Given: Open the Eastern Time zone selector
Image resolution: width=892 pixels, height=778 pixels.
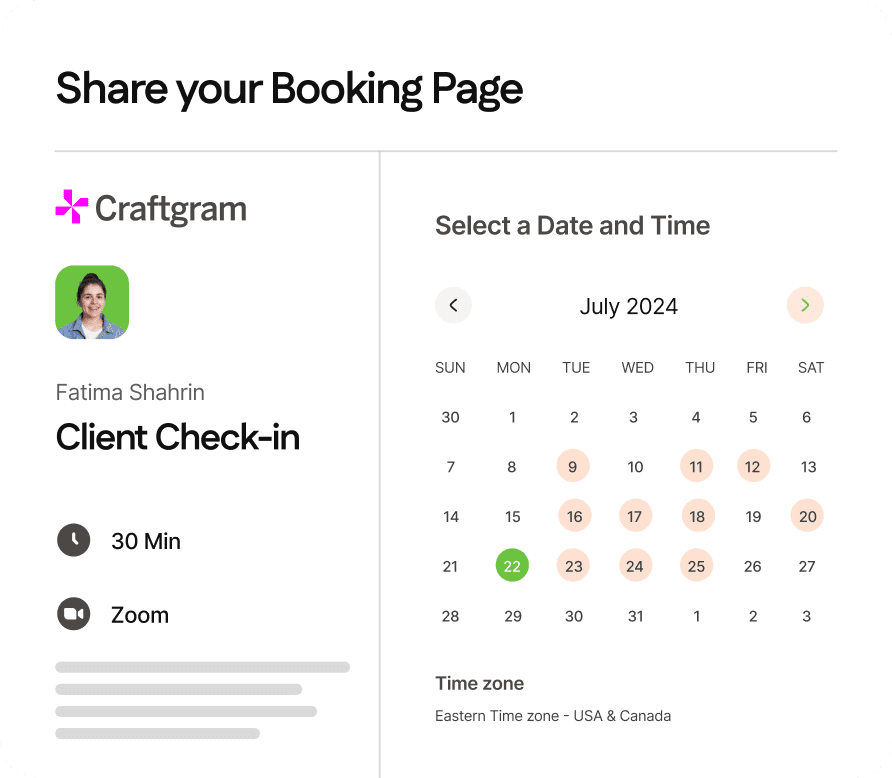Looking at the screenshot, I should point(553,715).
